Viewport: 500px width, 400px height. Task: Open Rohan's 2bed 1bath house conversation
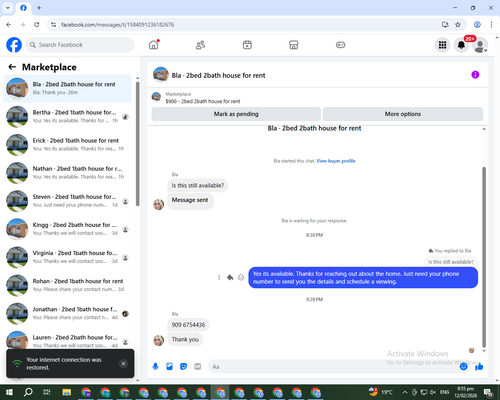tap(67, 285)
